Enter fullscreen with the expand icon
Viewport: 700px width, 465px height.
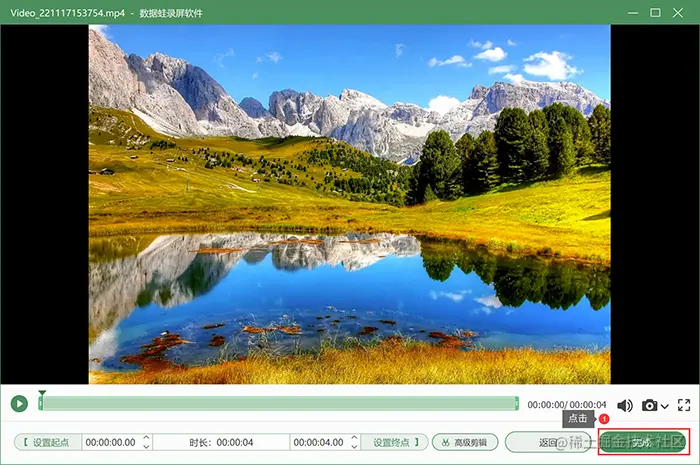[x=684, y=405]
